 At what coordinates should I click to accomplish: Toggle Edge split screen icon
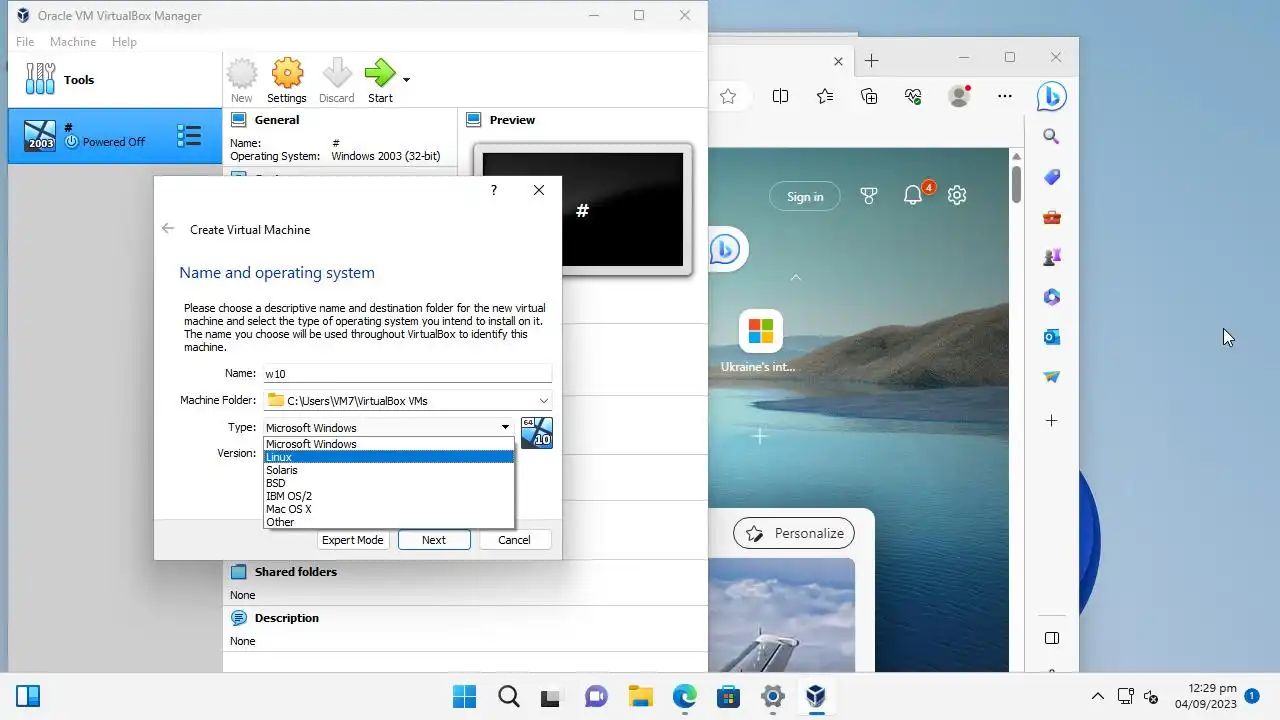780,96
